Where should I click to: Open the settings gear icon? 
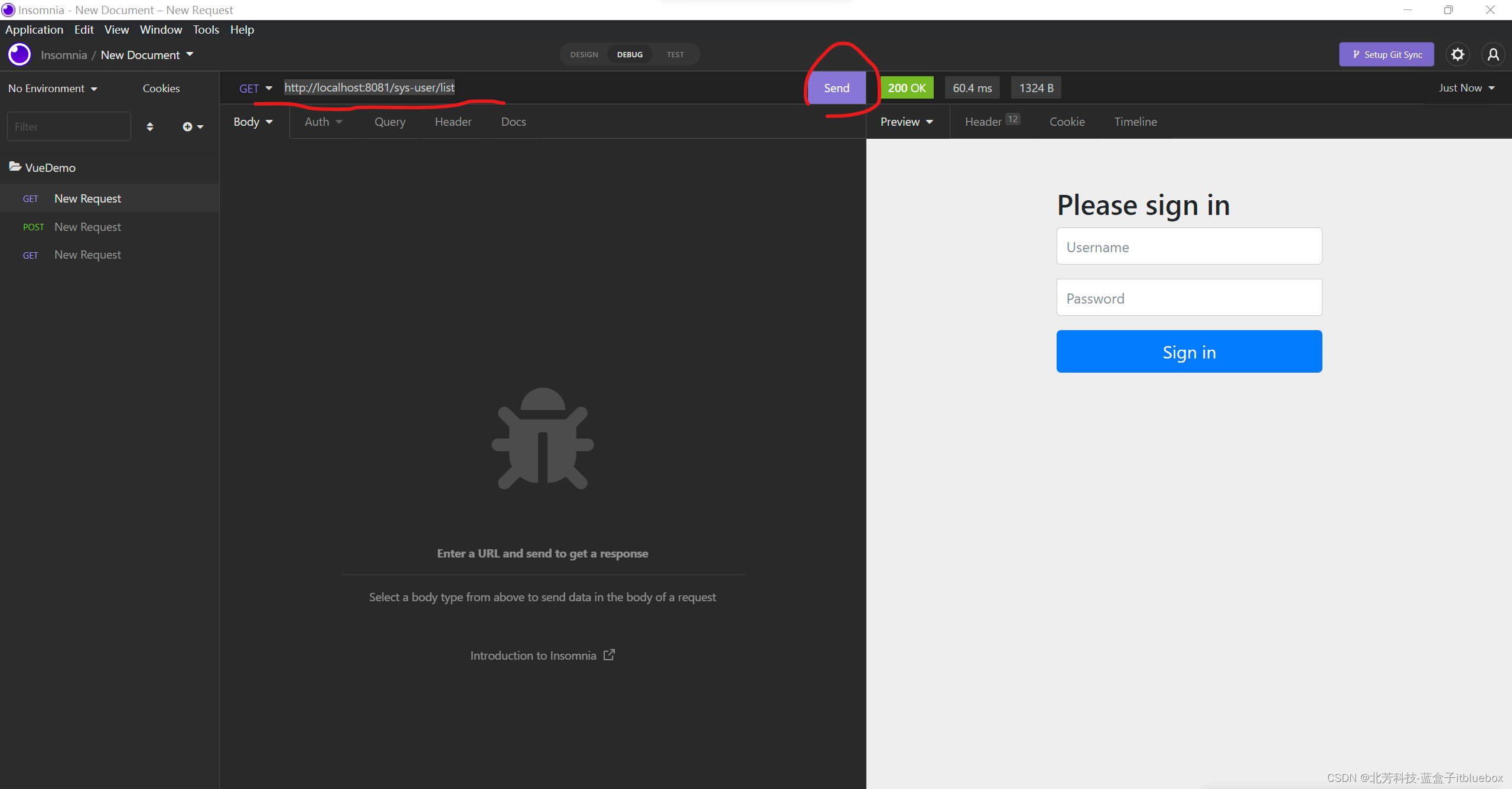pyautogui.click(x=1457, y=54)
